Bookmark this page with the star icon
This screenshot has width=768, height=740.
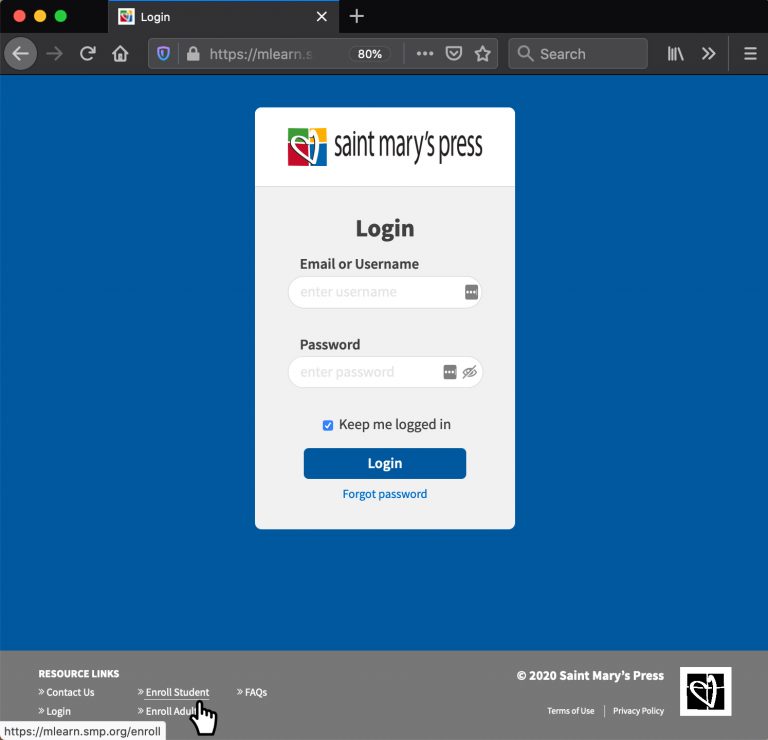tap(483, 54)
